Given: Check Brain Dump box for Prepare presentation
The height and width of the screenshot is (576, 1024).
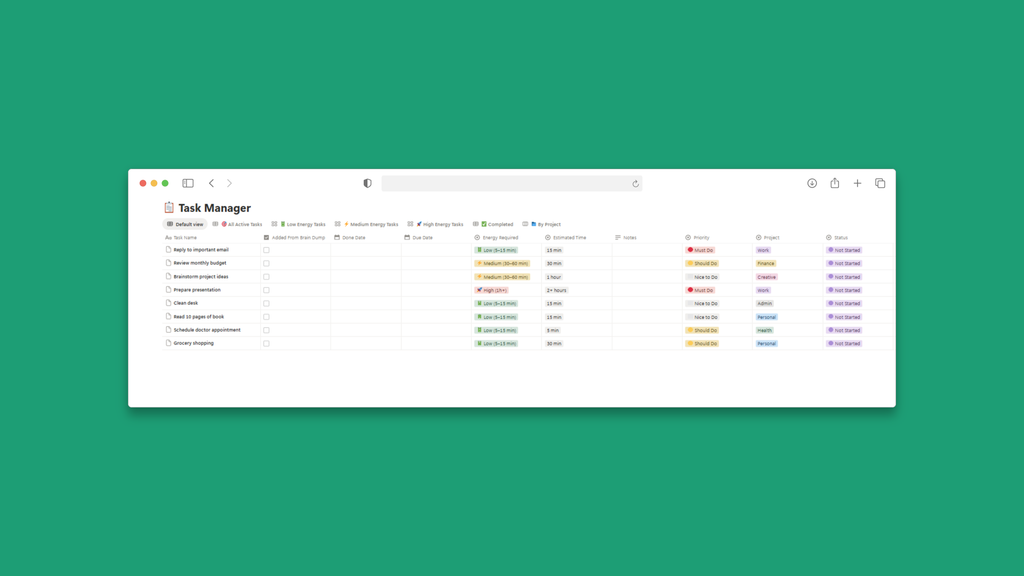Looking at the screenshot, I should point(266,290).
